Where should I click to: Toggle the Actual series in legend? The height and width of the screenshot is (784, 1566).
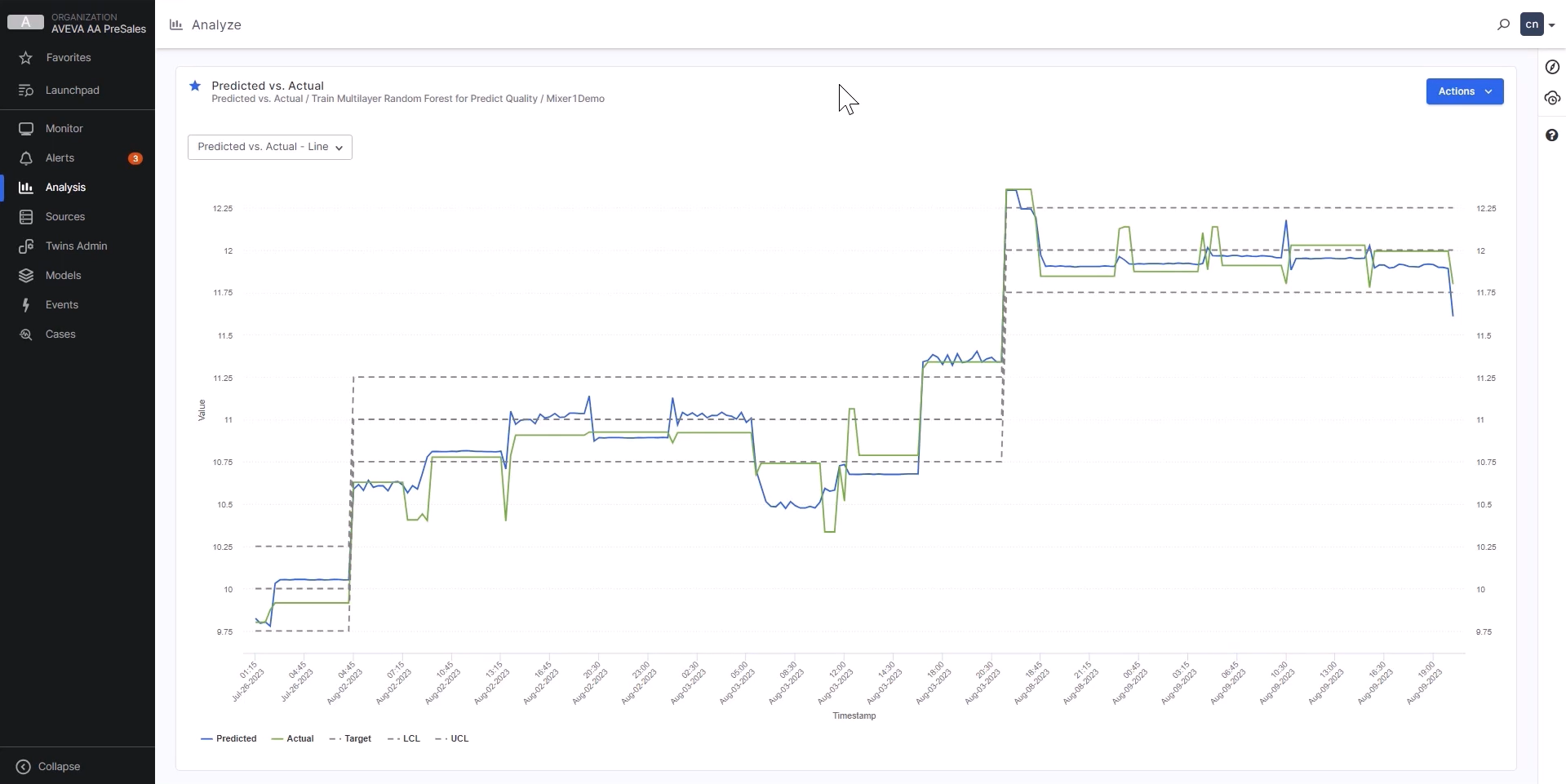pos(292,739)
